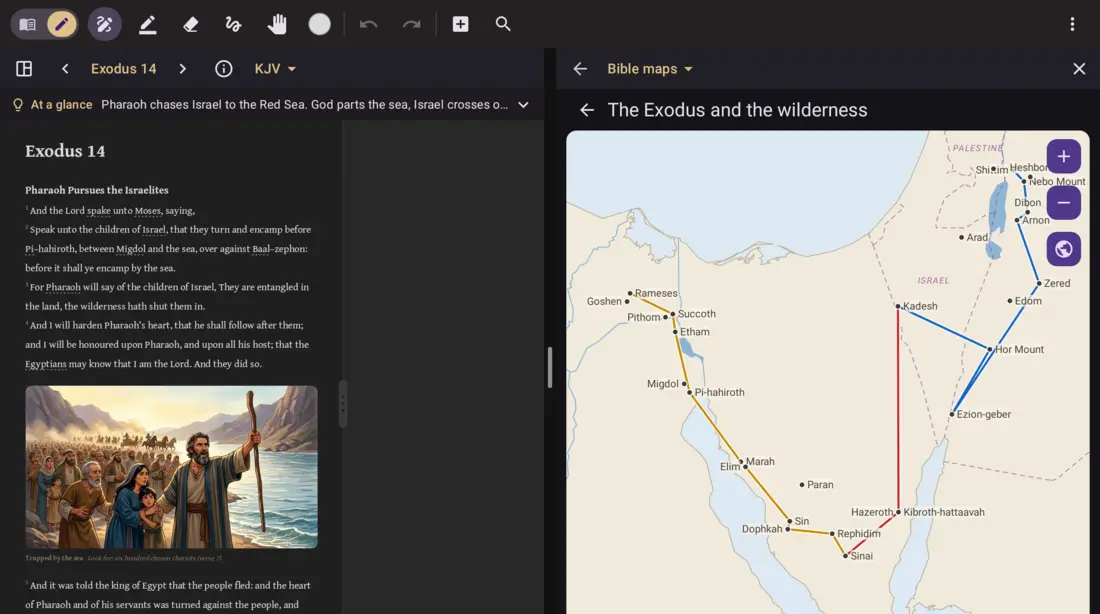The height and width of the screenshot is (614, 1100).
Task: Open the three-dot overflow menu
Action: coord(1072,25)
